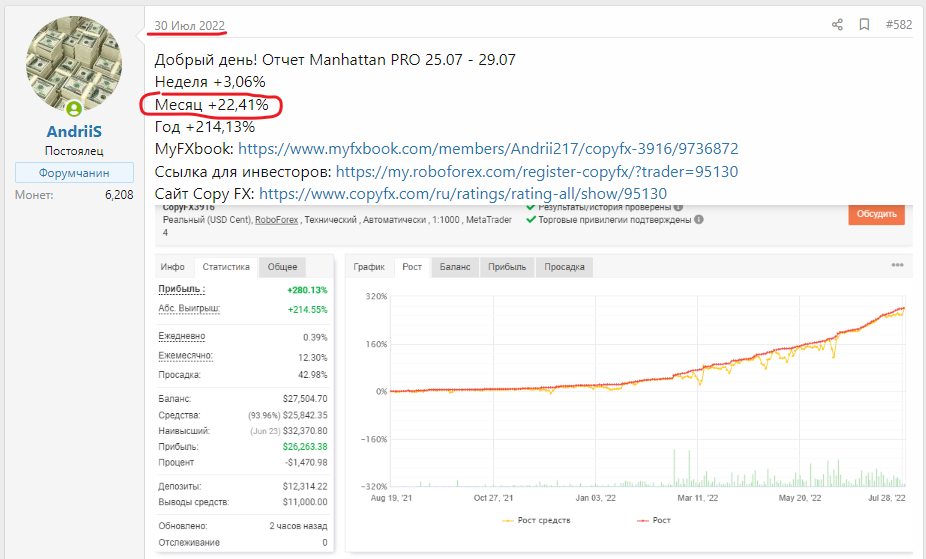Click the share icon on post #582
The height and width of the screenshot is (559, 926).
(x=837, y=25)
